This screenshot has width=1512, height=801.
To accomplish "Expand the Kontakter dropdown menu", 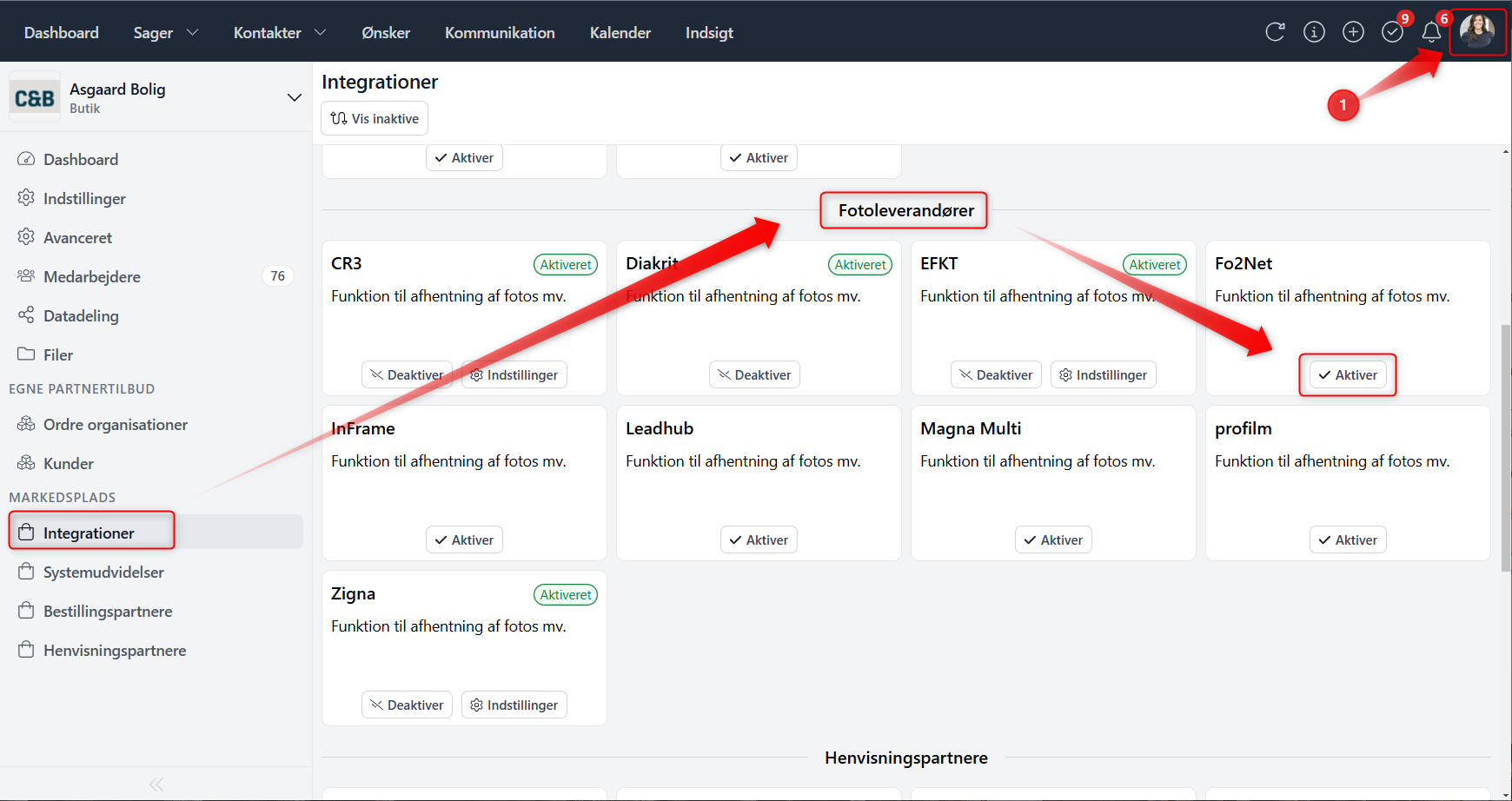I will (279, 32).
